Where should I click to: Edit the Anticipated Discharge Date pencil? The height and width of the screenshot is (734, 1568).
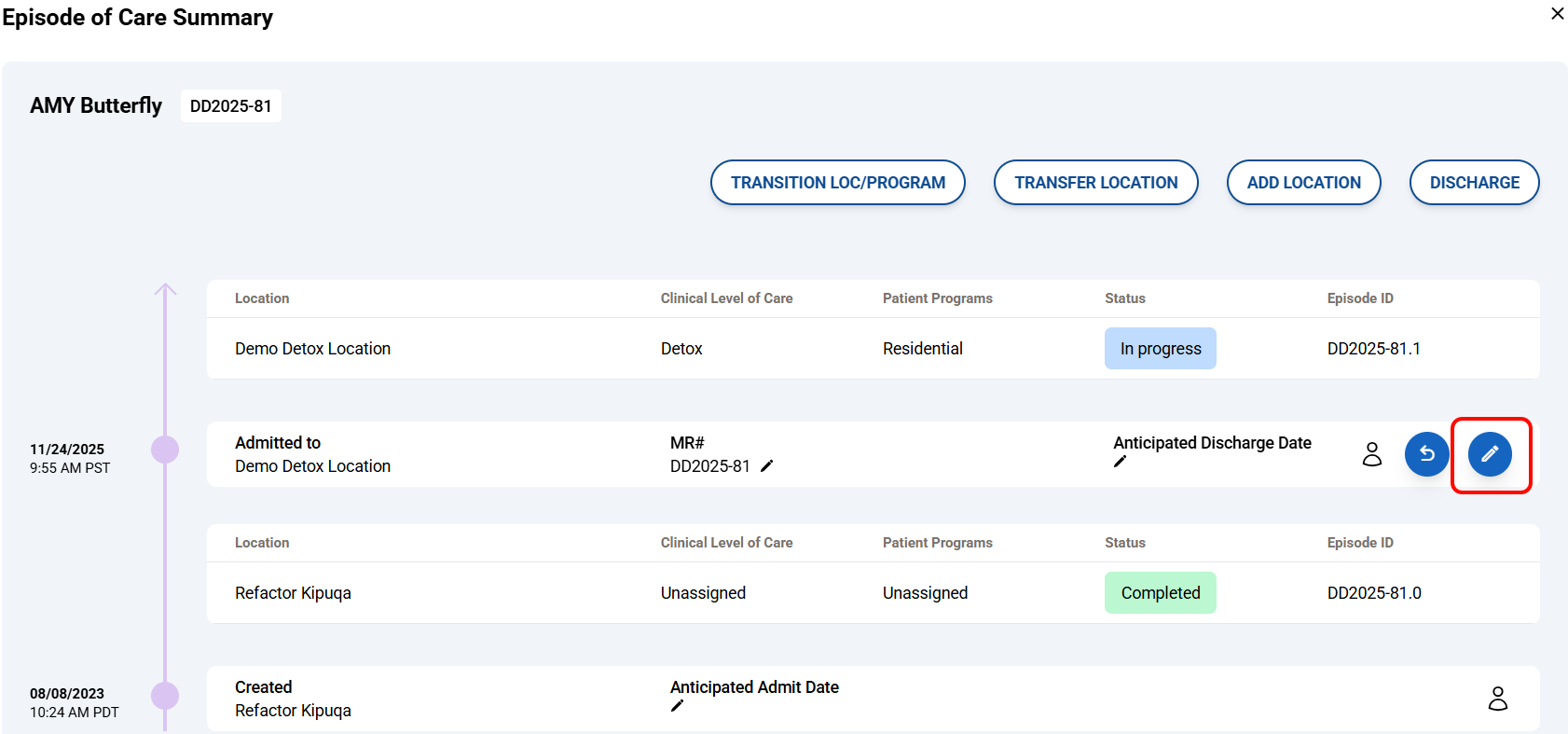[1120, 462]
